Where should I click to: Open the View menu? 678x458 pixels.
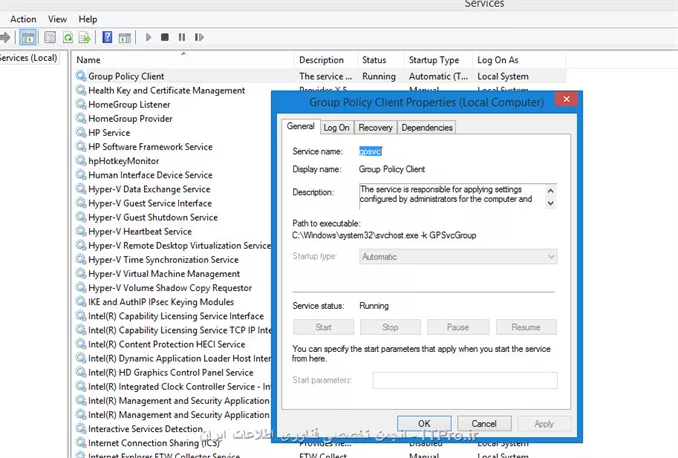57,19
